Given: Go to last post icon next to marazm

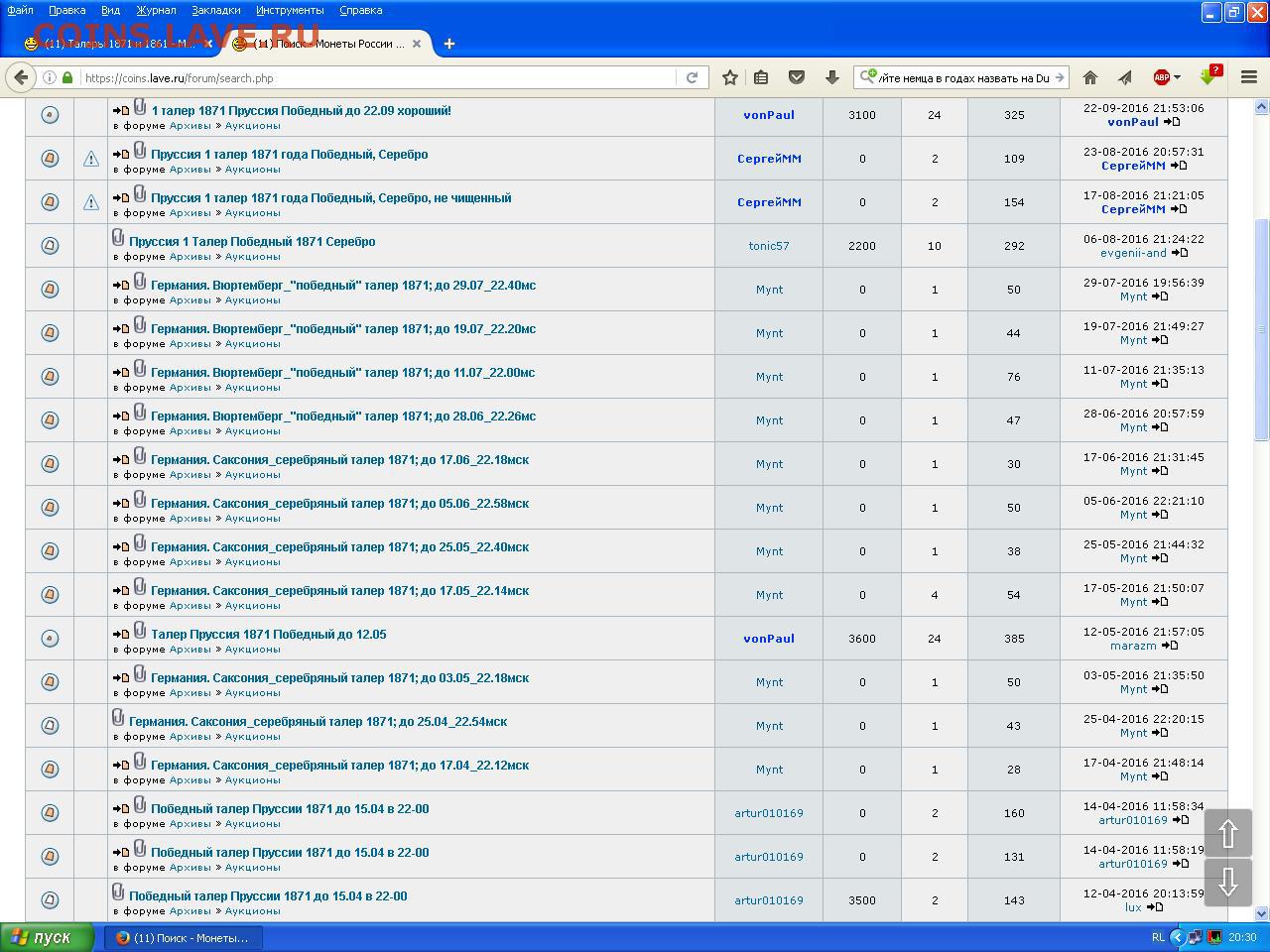Looking at the screenshot, I should click(1169, 646).
